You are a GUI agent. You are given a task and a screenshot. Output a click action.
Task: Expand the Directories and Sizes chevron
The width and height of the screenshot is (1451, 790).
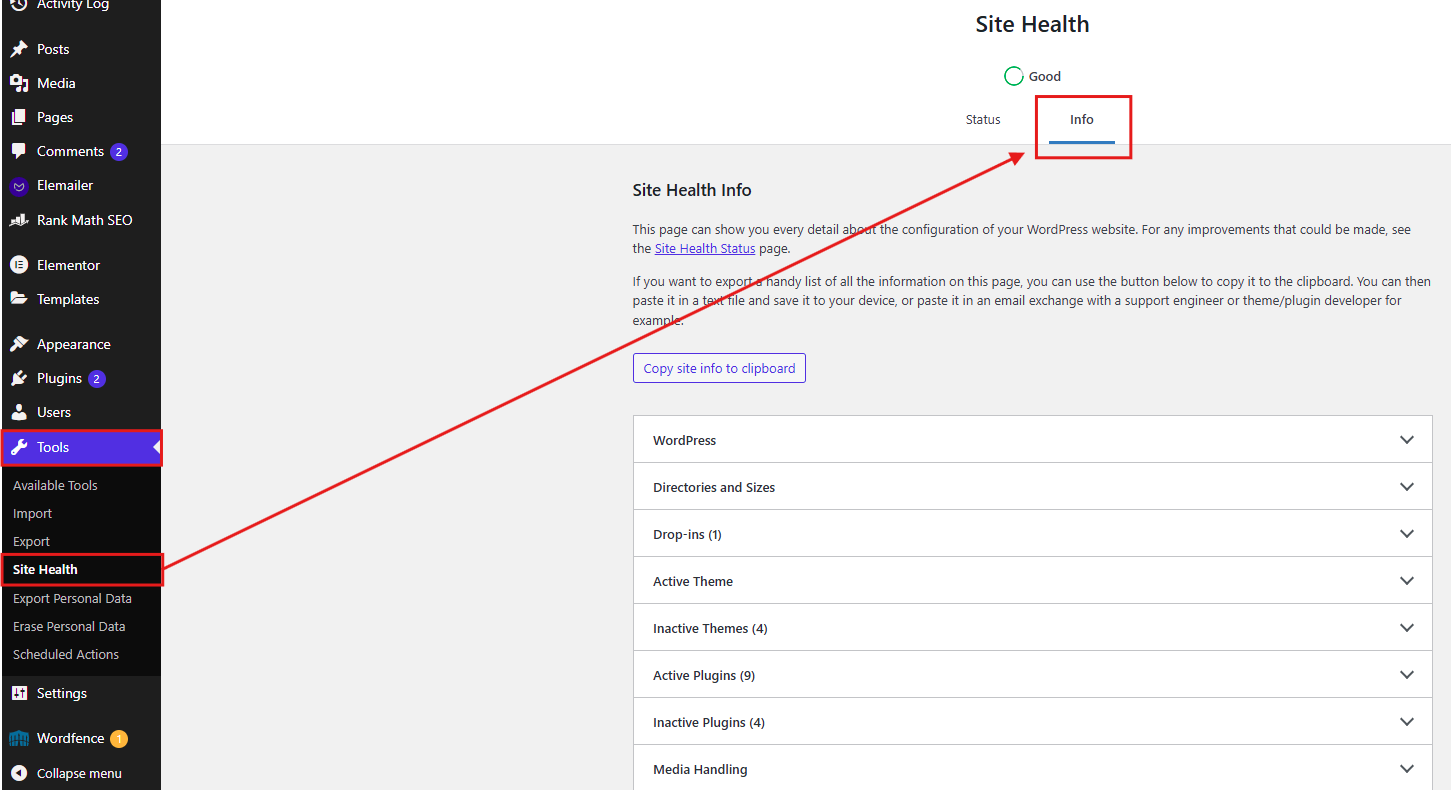coord(1406,487)
